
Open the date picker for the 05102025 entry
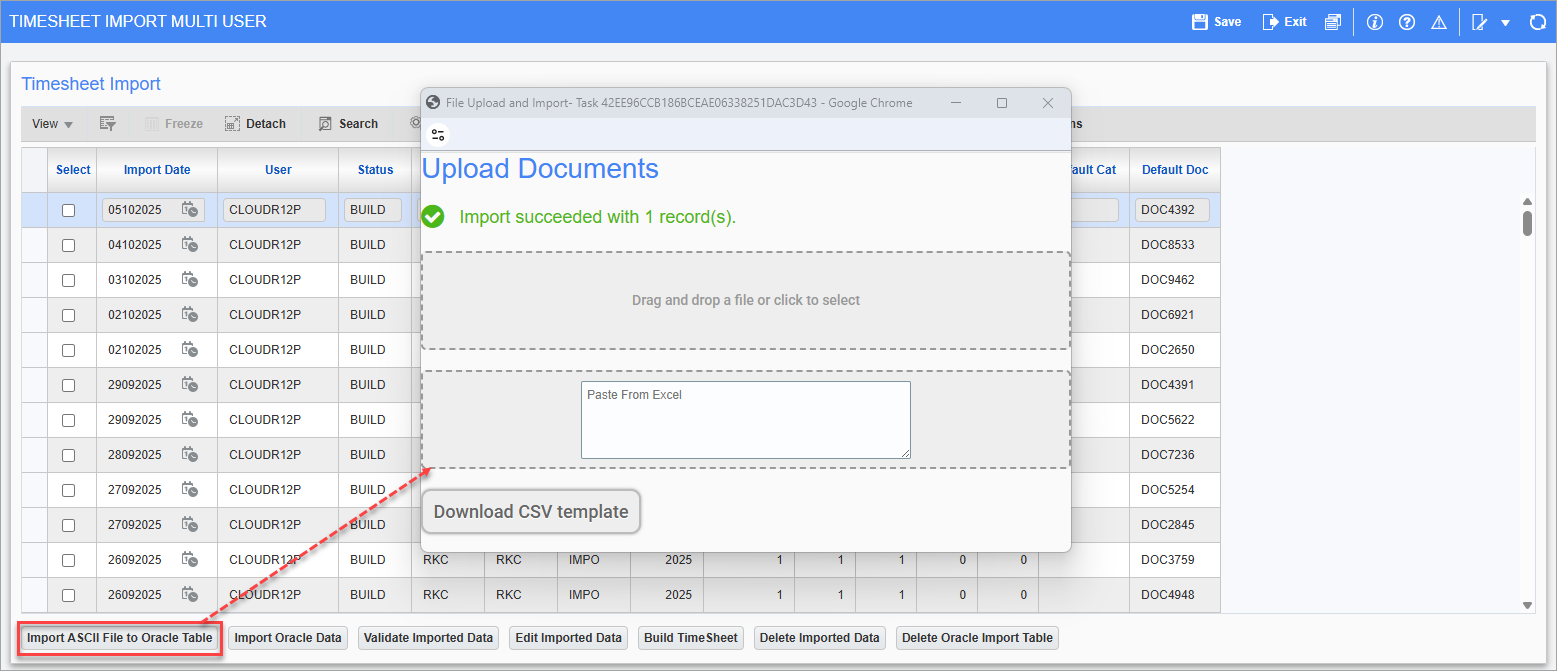tap(190, 209)
